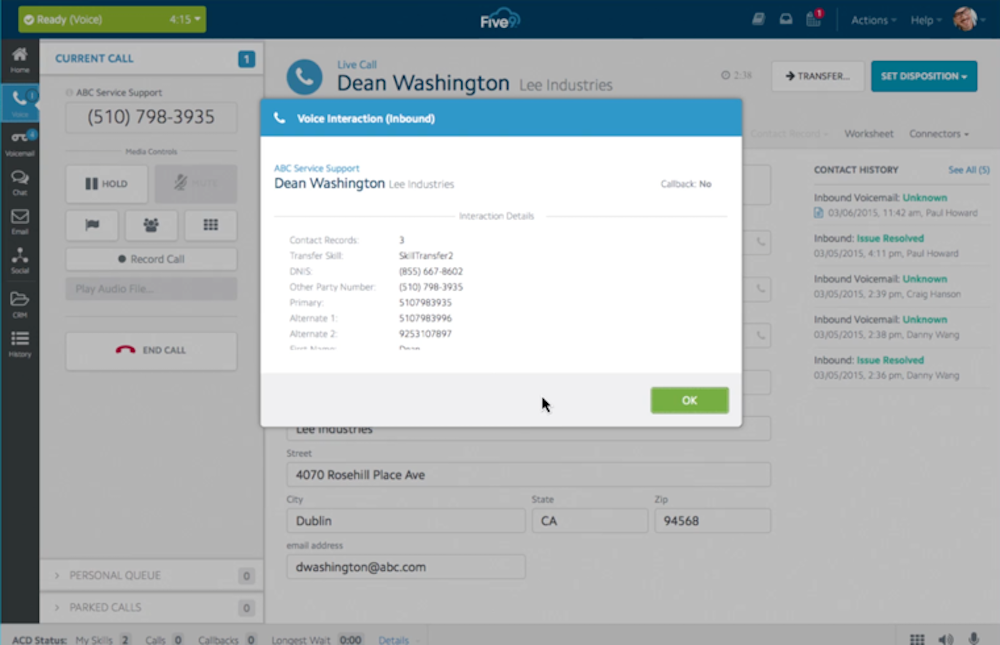Click the Alternate 1 number 5107983996
Image resolution: width=1000 pixels, height=645 pixels.
(x=425, y=318)
